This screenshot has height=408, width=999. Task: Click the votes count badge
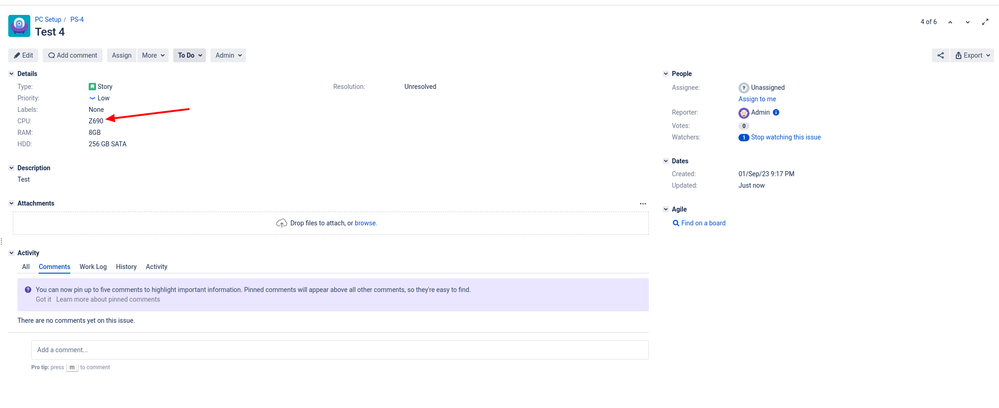coord(744,126)
